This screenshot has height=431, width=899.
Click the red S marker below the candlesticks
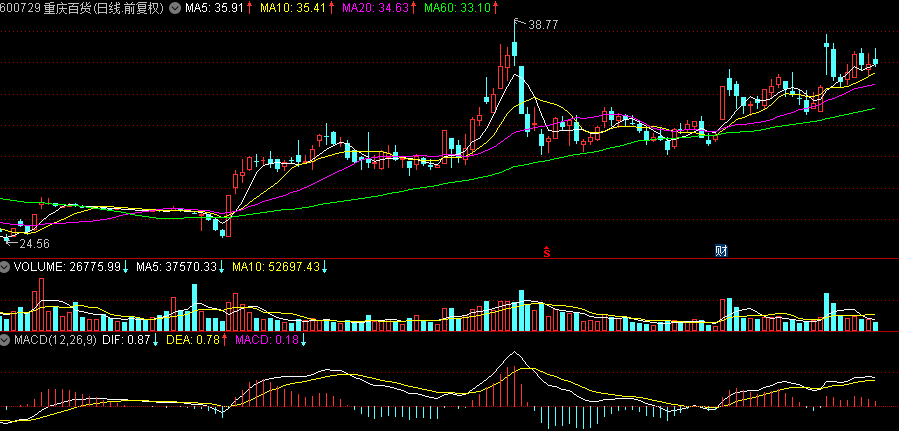coord(547,250)
